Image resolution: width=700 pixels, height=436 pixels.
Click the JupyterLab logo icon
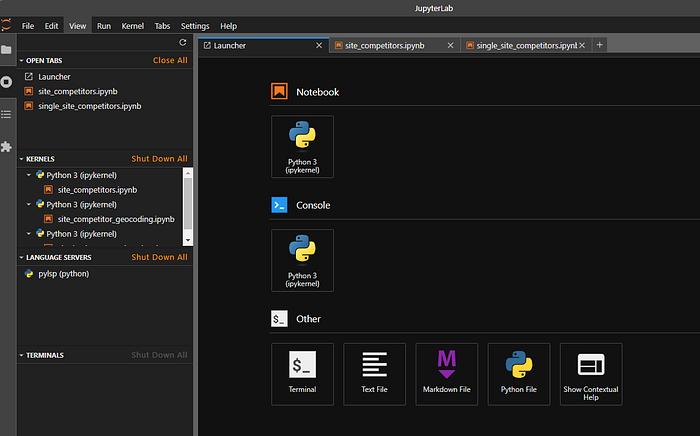6,25
